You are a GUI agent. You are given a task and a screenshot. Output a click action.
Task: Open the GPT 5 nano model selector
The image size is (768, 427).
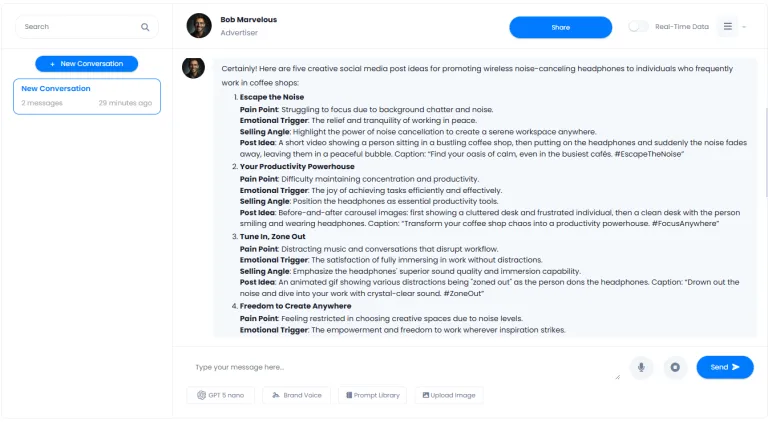(220, 395)
